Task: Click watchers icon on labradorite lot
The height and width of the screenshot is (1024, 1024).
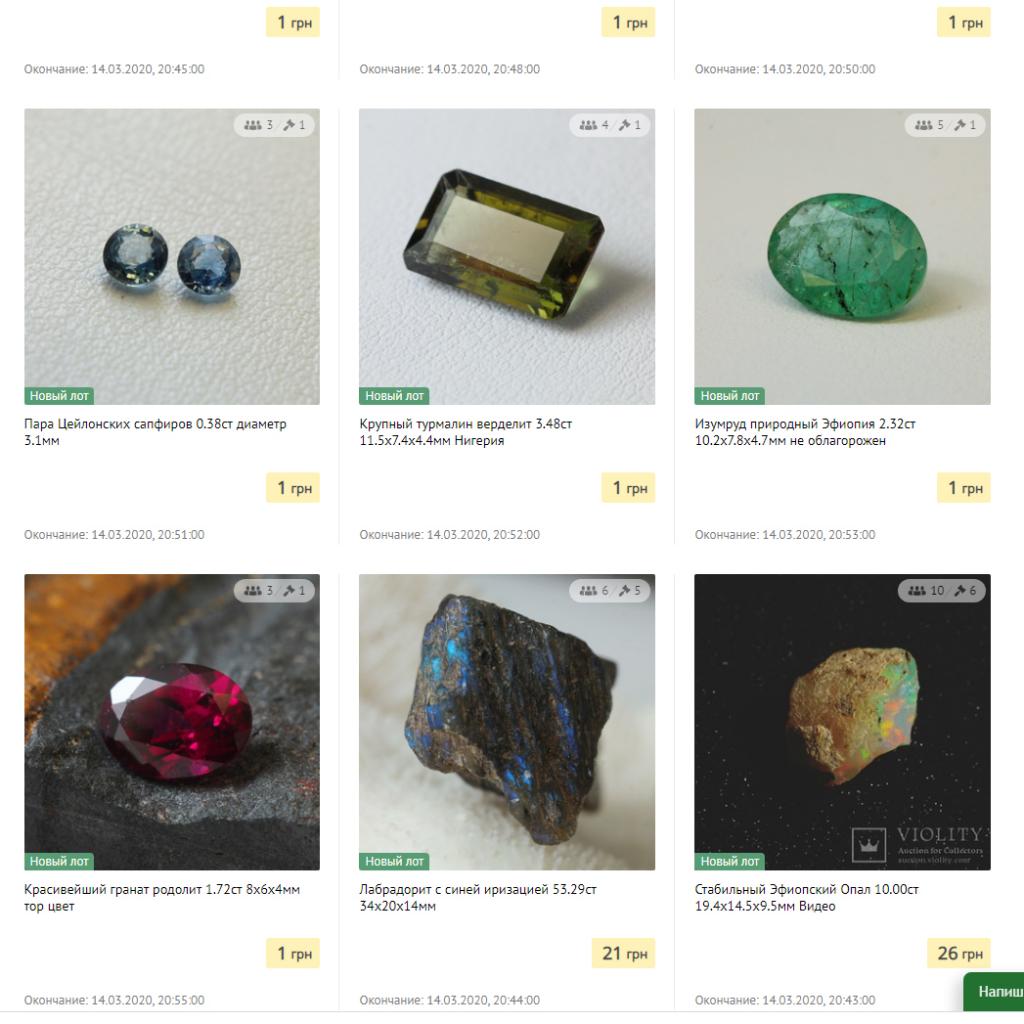Action: click(x=588, y=590)
